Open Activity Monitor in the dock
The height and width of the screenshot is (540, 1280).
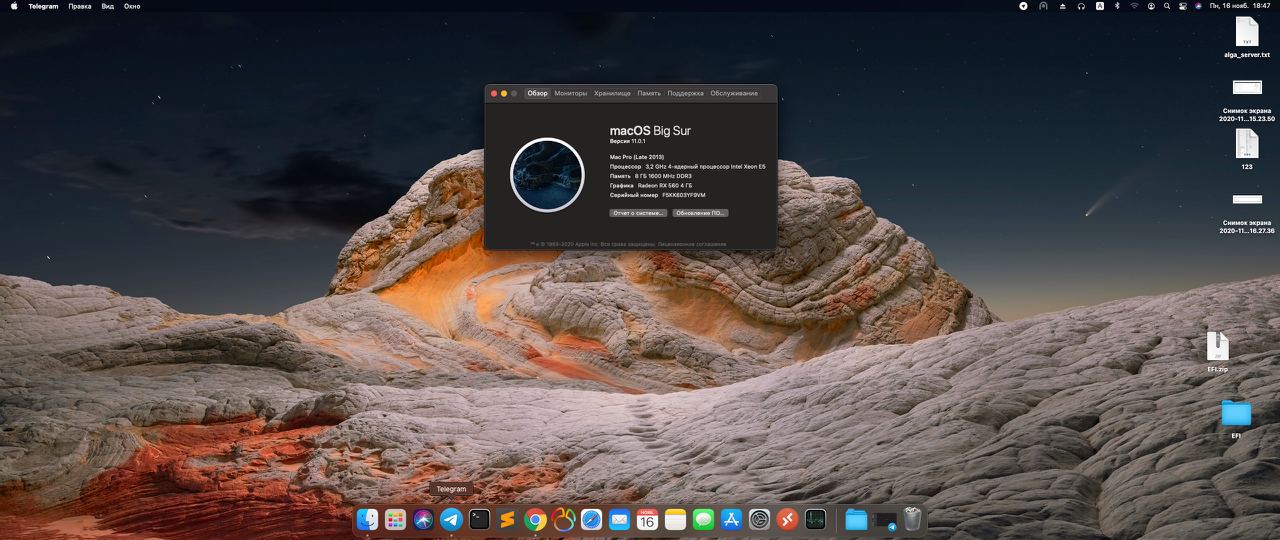[x=815, y=519]
